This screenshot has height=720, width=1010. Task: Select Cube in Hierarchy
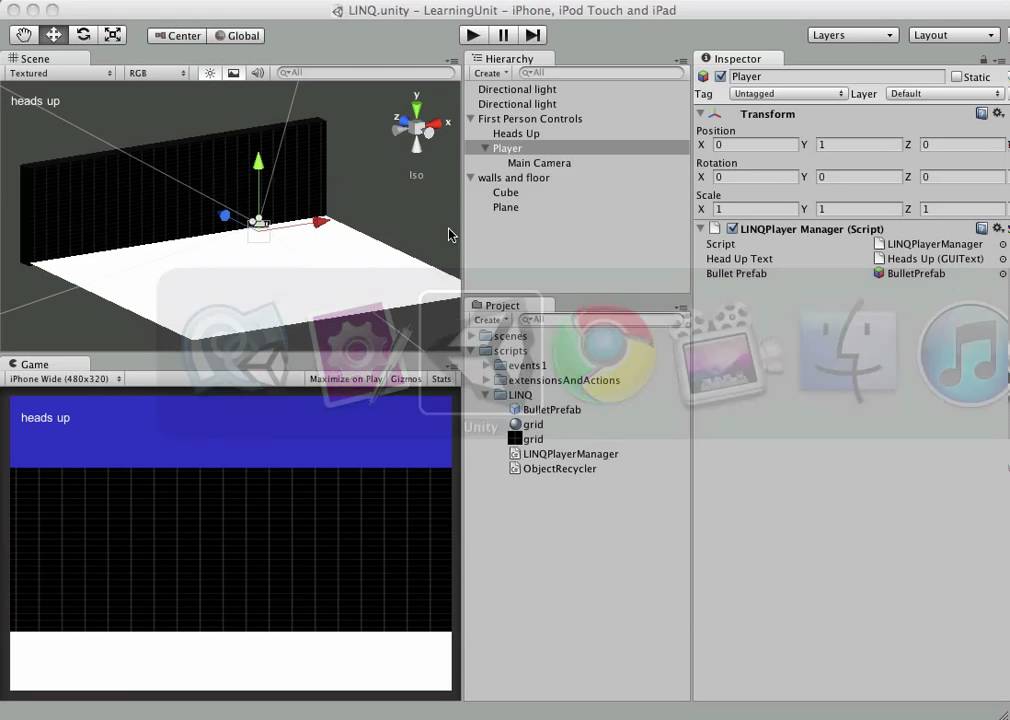click(506, 193)
